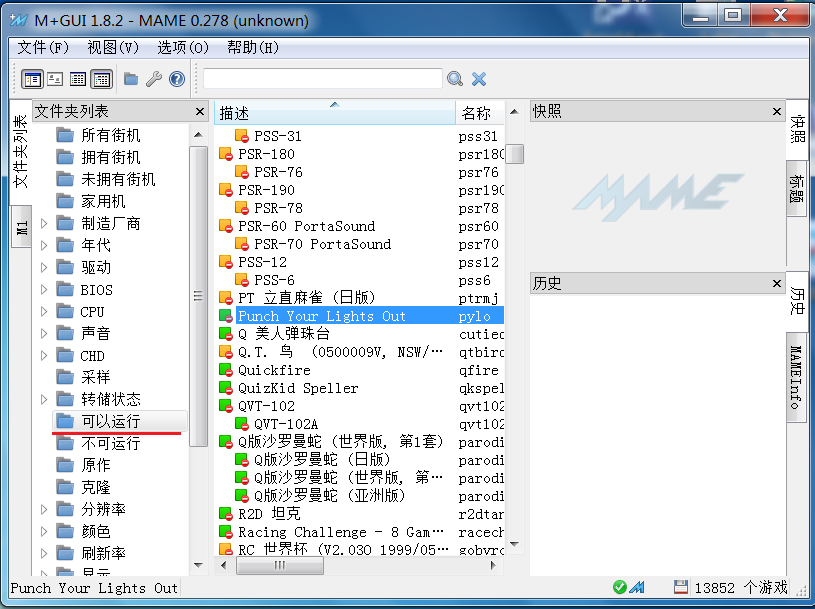
Task: Expand the CPU folder node
Action: 44,312
